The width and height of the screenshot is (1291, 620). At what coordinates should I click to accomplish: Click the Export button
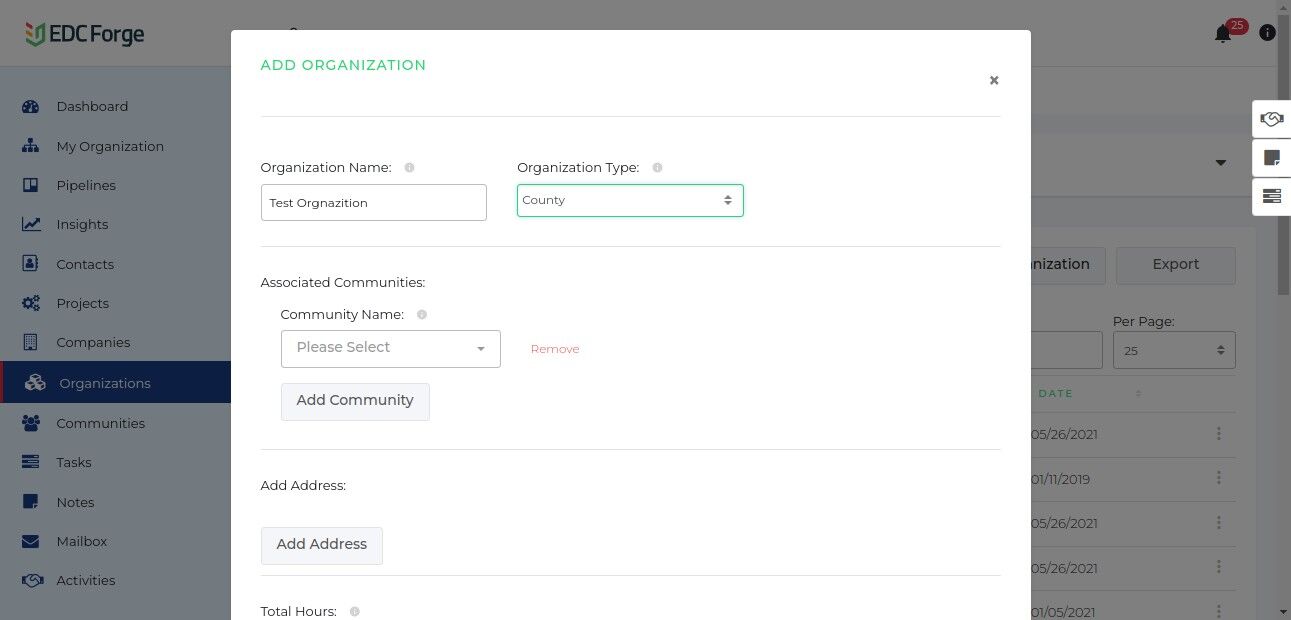click(x=1176, y=265)
